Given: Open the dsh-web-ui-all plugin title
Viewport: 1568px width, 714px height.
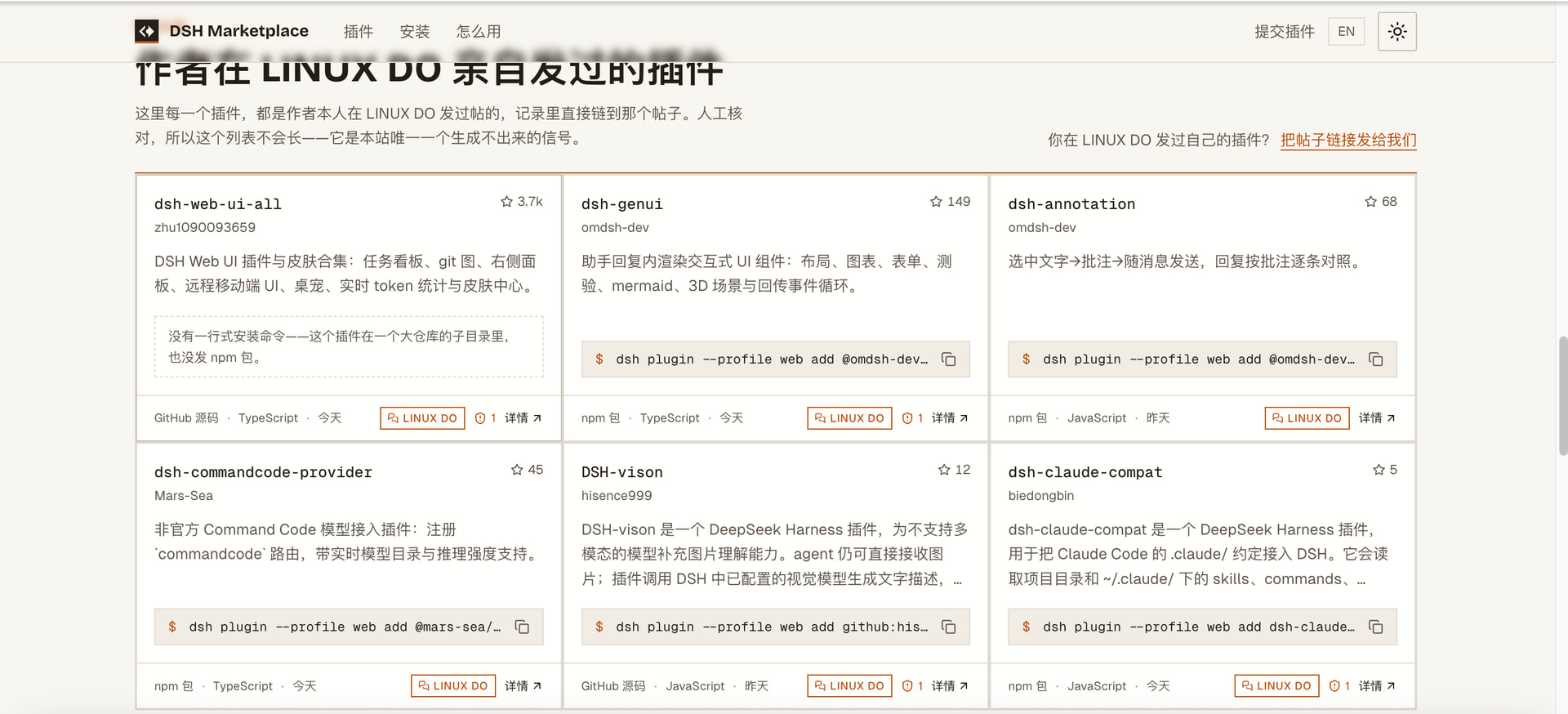Looking at the screenshot, I should pos(218,203).
